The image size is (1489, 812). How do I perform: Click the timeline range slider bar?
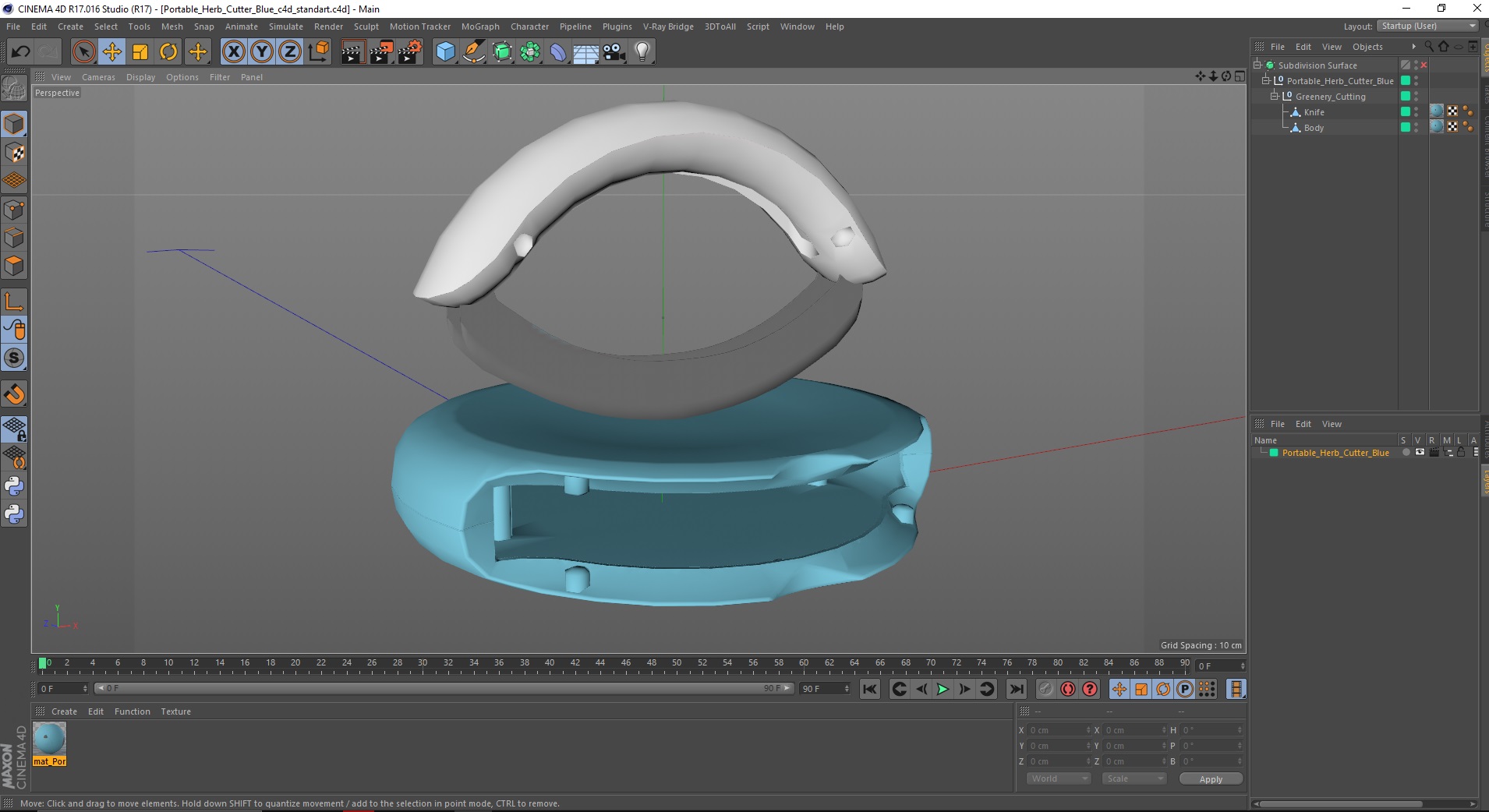click(x=444, y=688)
